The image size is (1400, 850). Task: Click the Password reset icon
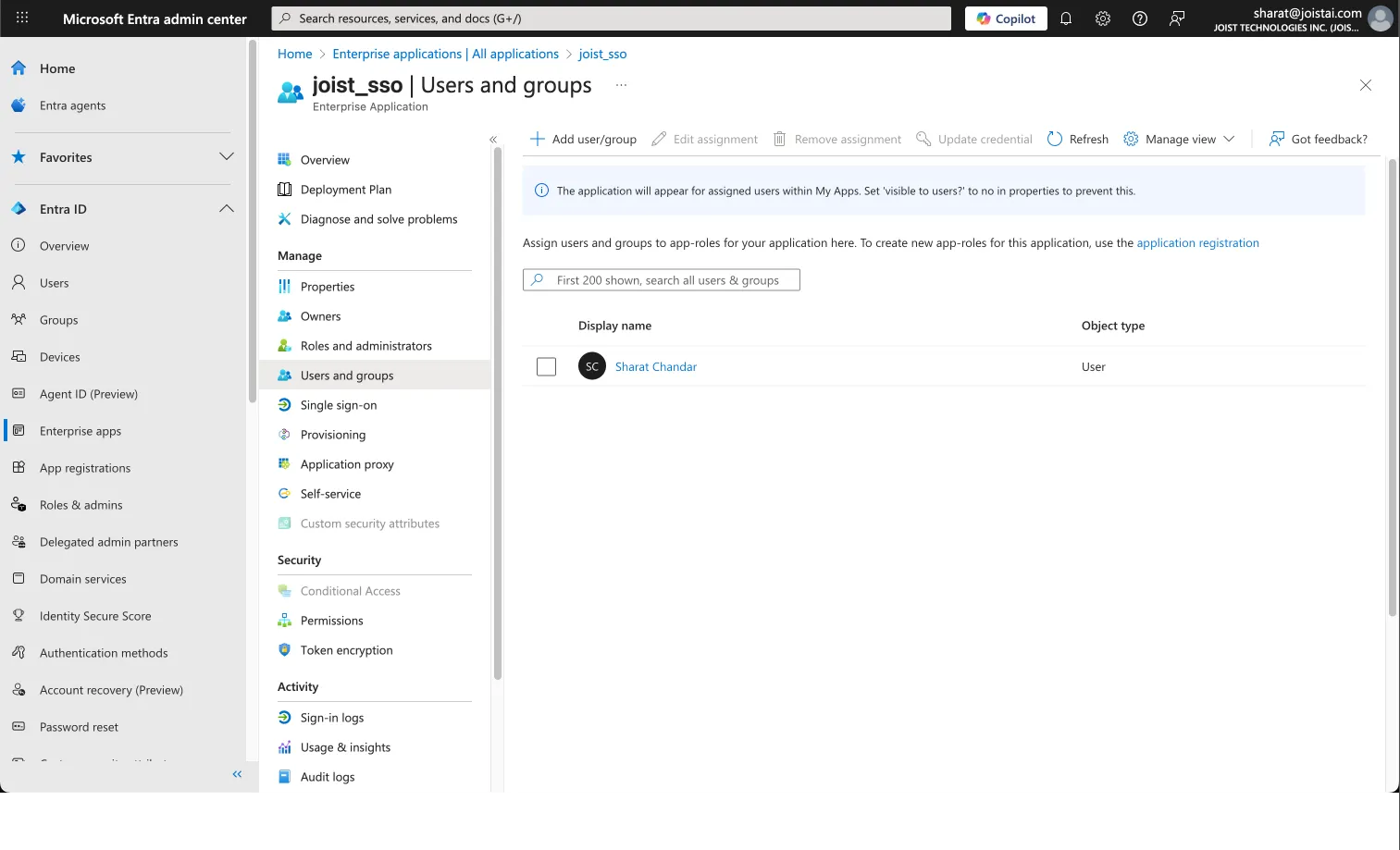pos(19,726)
